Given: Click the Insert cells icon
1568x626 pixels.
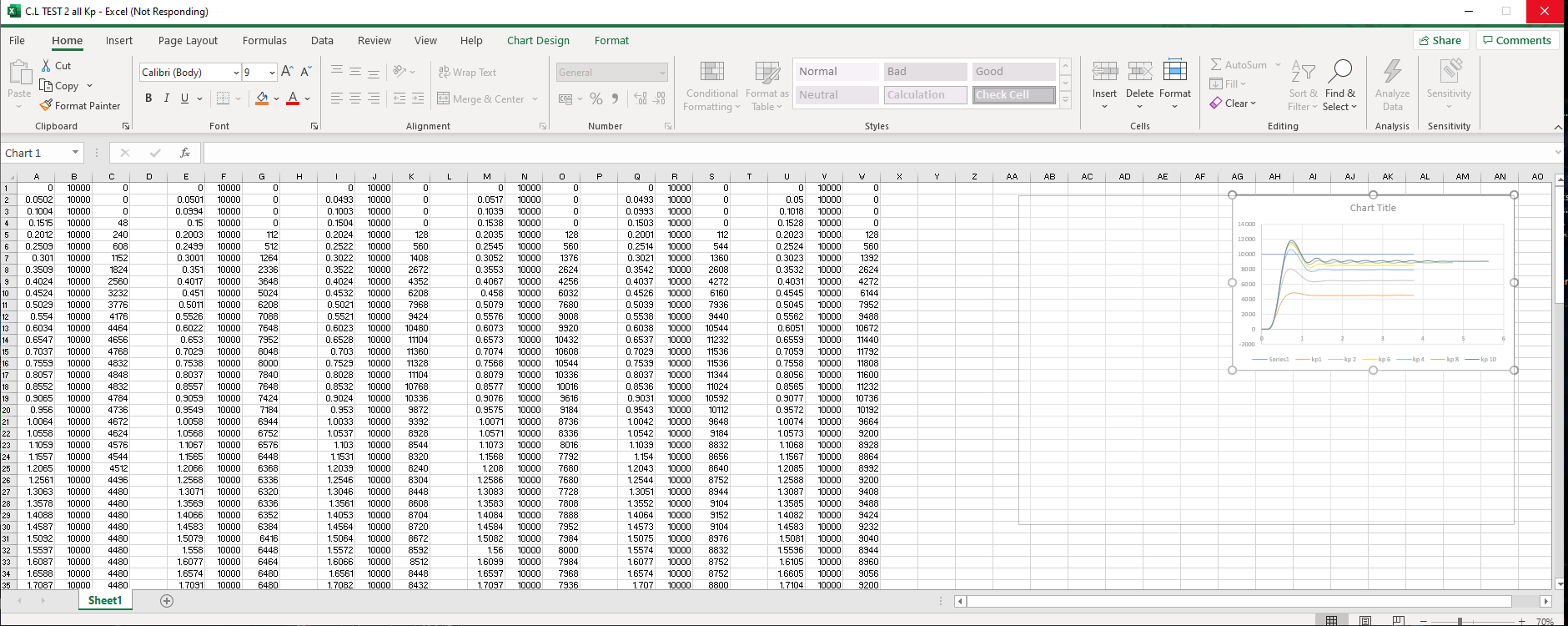Looking at the screenshot, I should [1104, 73].
